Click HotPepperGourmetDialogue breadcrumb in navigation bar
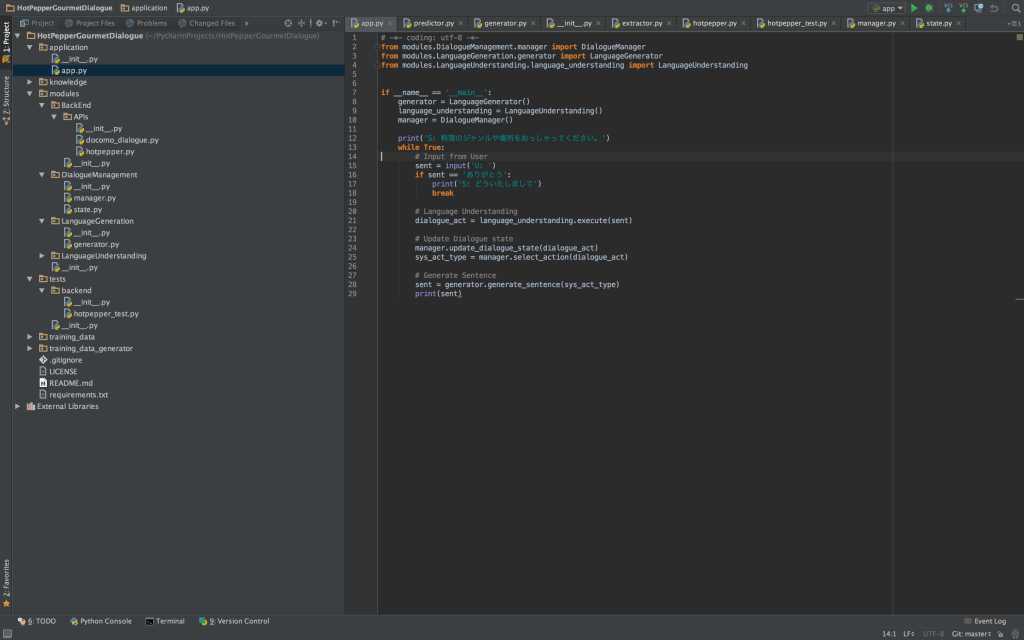Screen dimensions: 1024x640 point(59,8)
